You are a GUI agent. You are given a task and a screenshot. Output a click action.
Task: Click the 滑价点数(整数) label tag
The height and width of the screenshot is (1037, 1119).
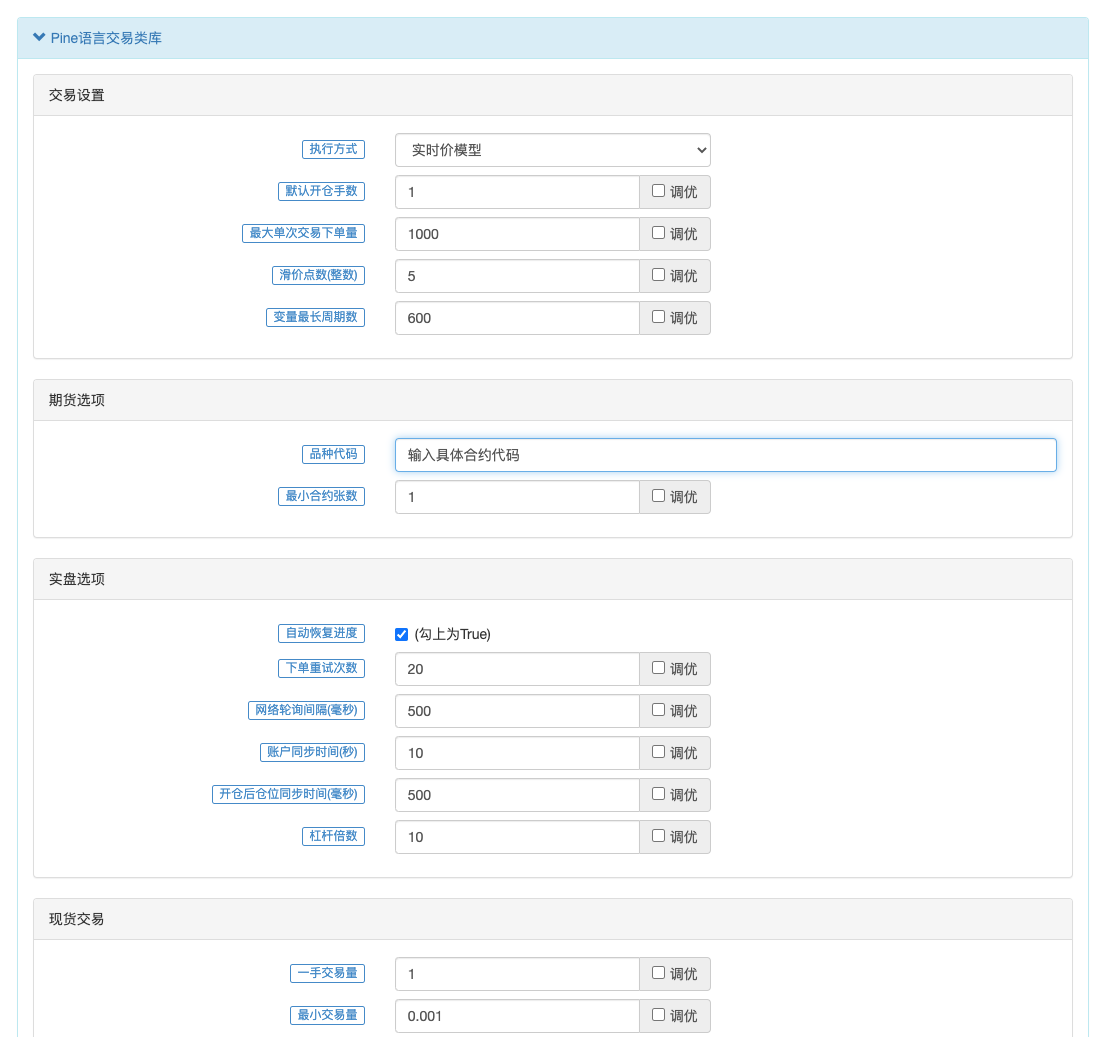click(317, 275)
